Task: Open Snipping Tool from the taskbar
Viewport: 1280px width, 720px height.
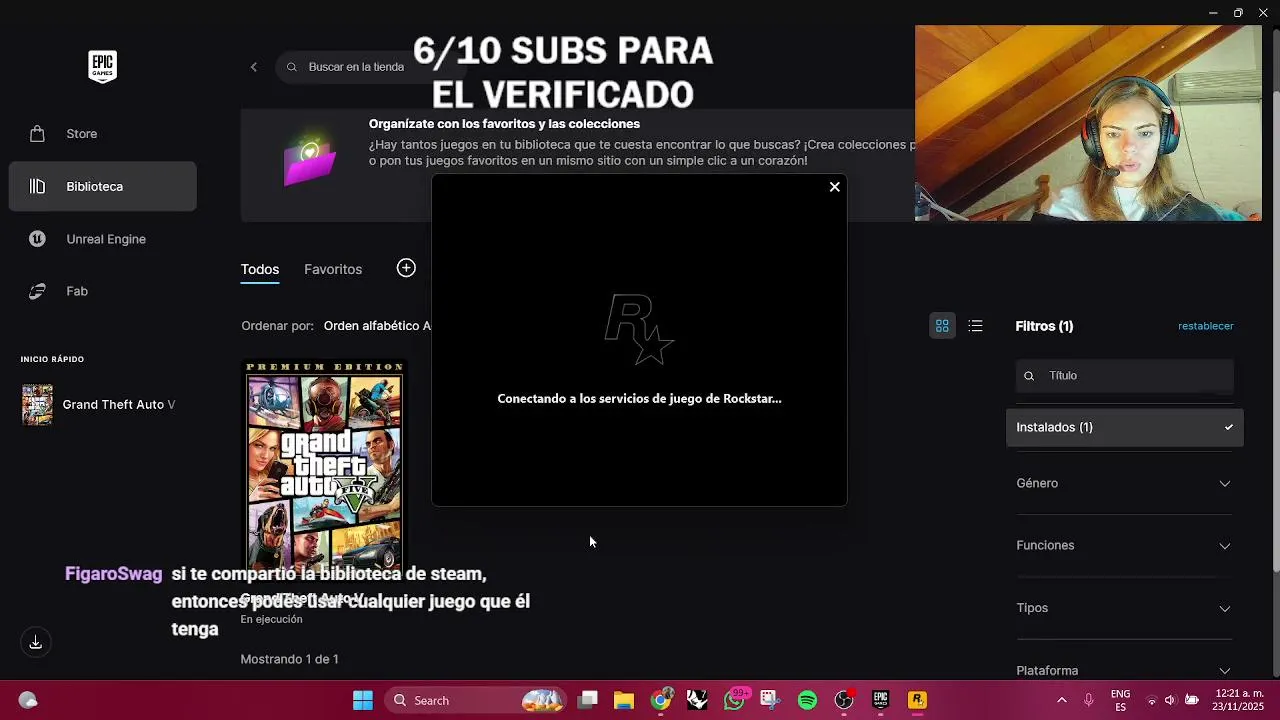Action: [770, 701]
